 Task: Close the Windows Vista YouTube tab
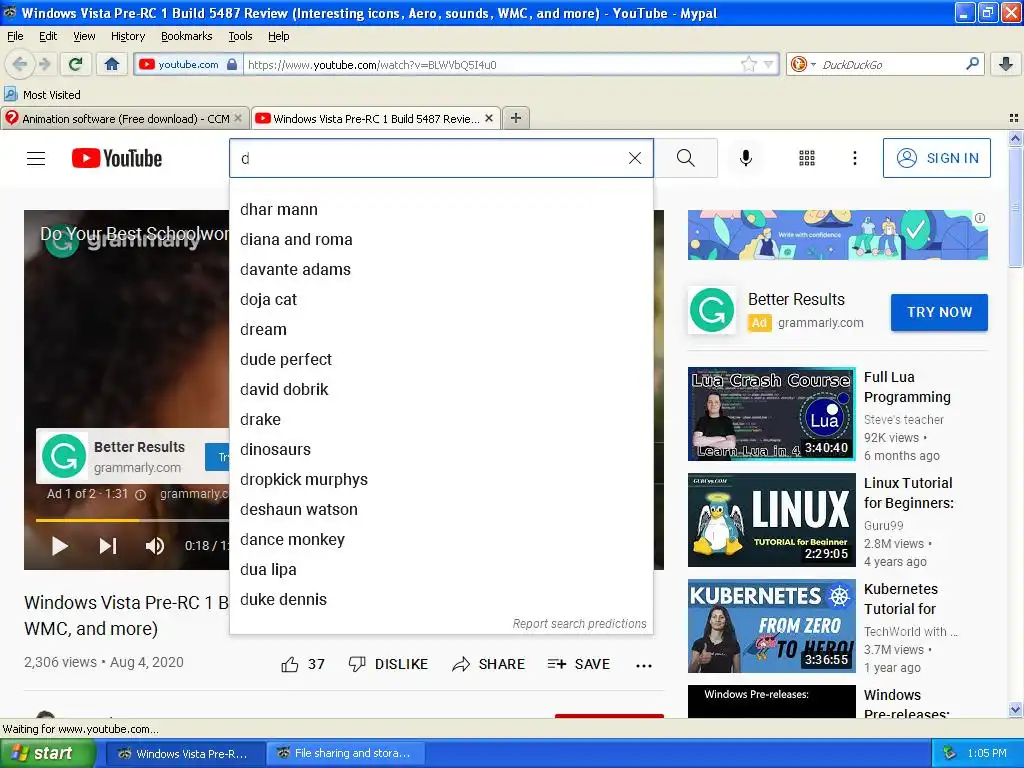click(488, 118)
